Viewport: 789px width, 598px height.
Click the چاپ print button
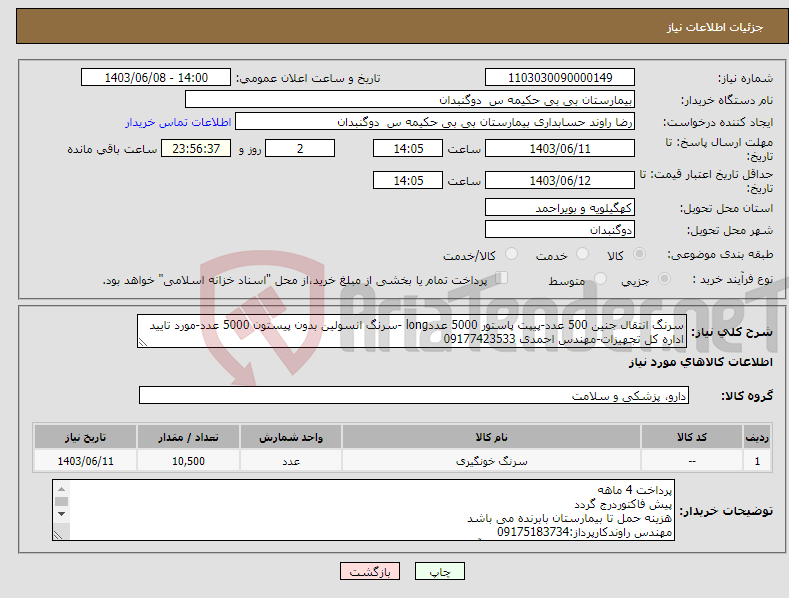pyautogui.click(x=440, y=571)
